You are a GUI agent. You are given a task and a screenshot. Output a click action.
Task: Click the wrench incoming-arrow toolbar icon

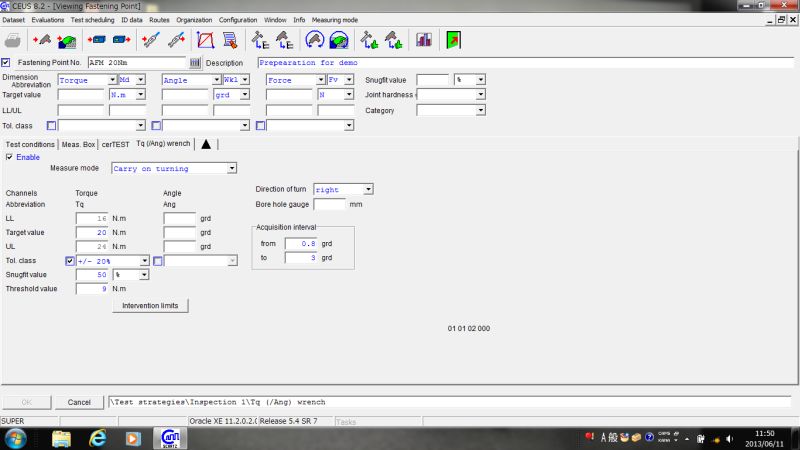(x=151, y=40)
